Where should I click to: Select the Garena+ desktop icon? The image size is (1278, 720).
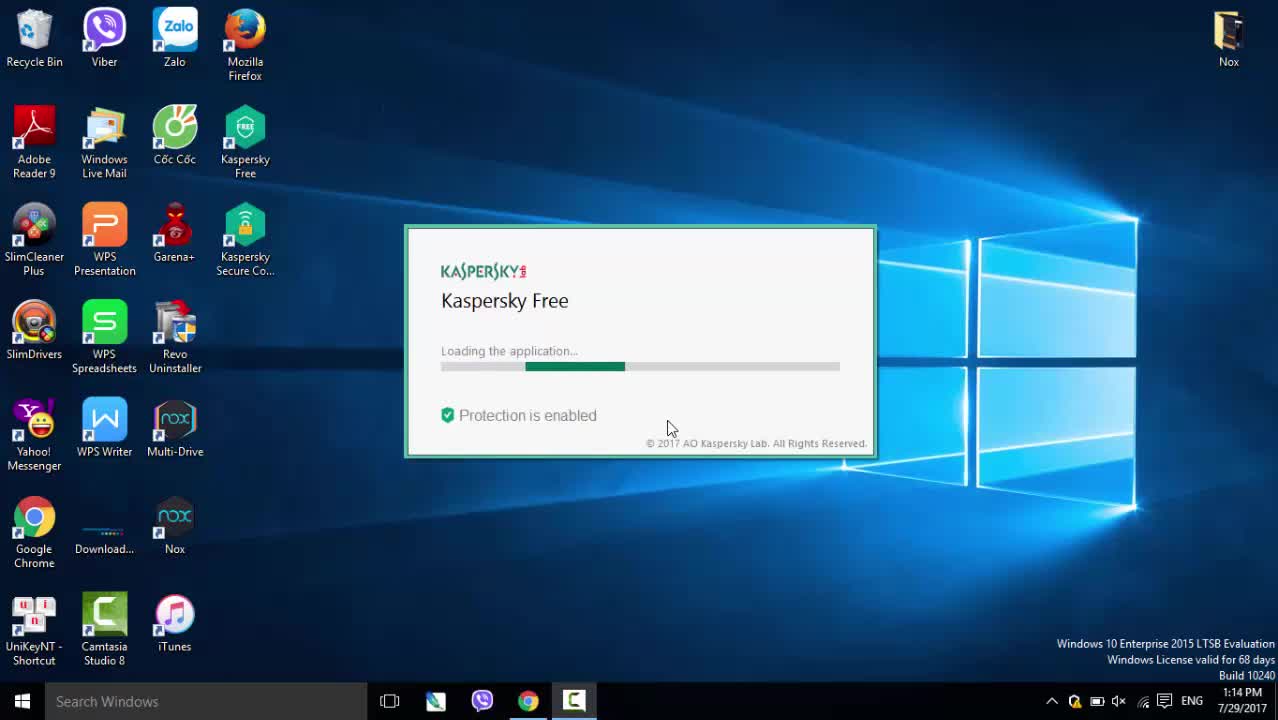[175, 234]
